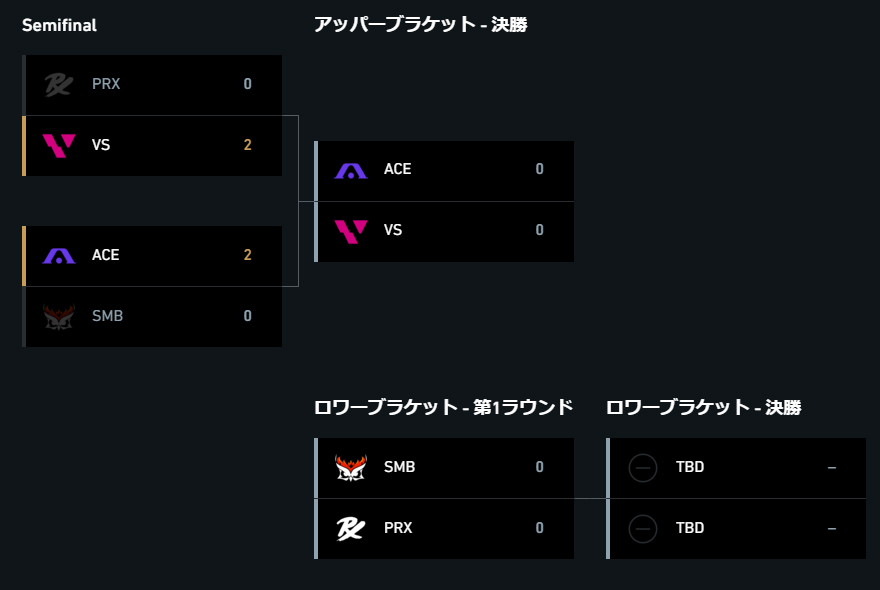Screen dimensions: 880x590
Task: Click the SMB owl logo in lower bracket round 1
Action: point(351,468)
